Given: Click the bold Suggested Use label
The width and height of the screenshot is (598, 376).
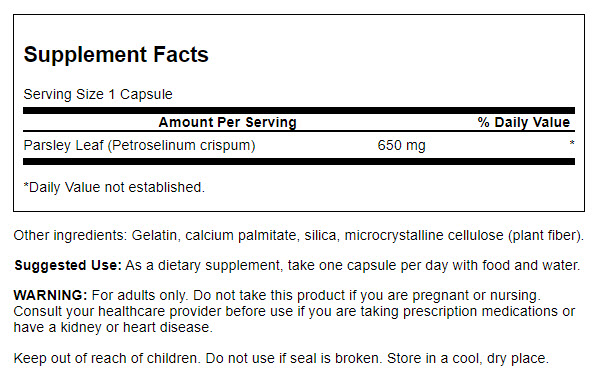Looking at the screenshot, I should point(68,265).
